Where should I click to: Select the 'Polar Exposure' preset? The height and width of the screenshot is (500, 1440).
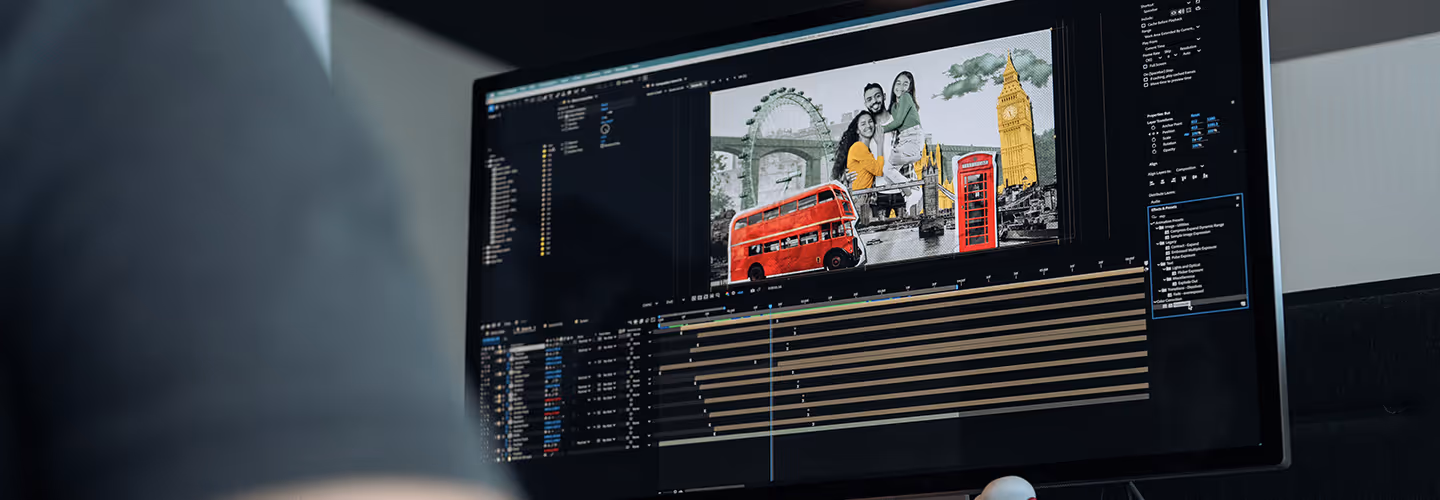1184,256
